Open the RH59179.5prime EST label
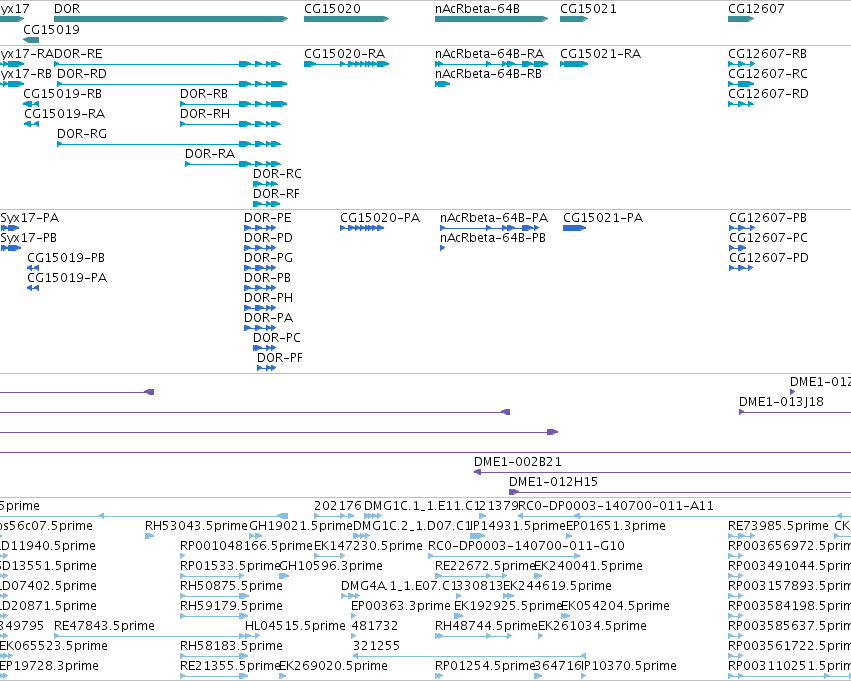Viewport: 851px width, 681px height. [x=231, y=606]
